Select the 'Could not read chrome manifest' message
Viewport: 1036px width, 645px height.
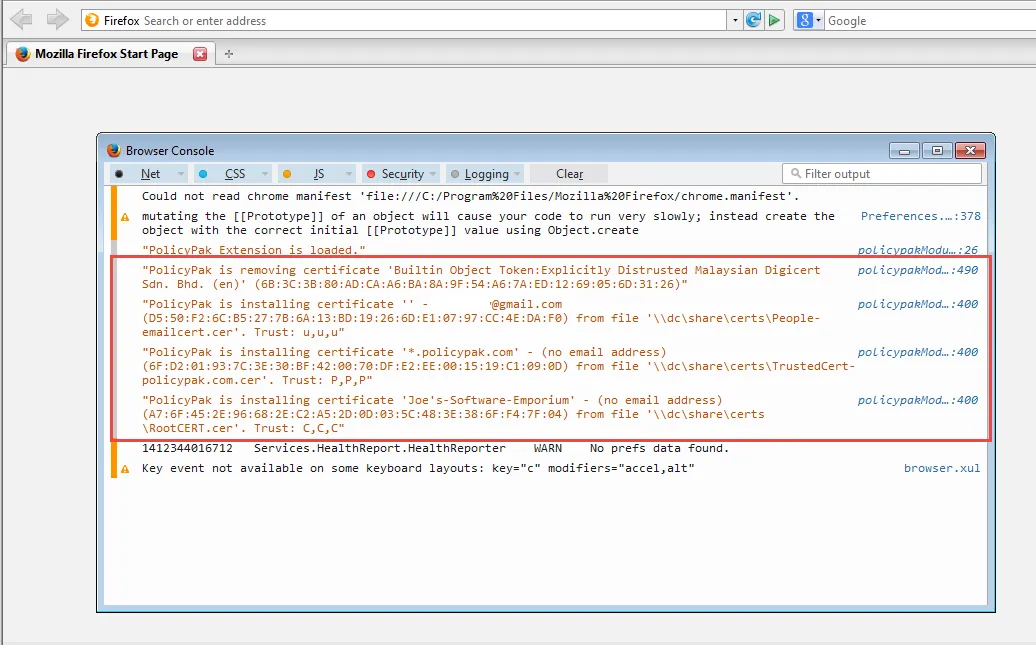coord(470,196)
